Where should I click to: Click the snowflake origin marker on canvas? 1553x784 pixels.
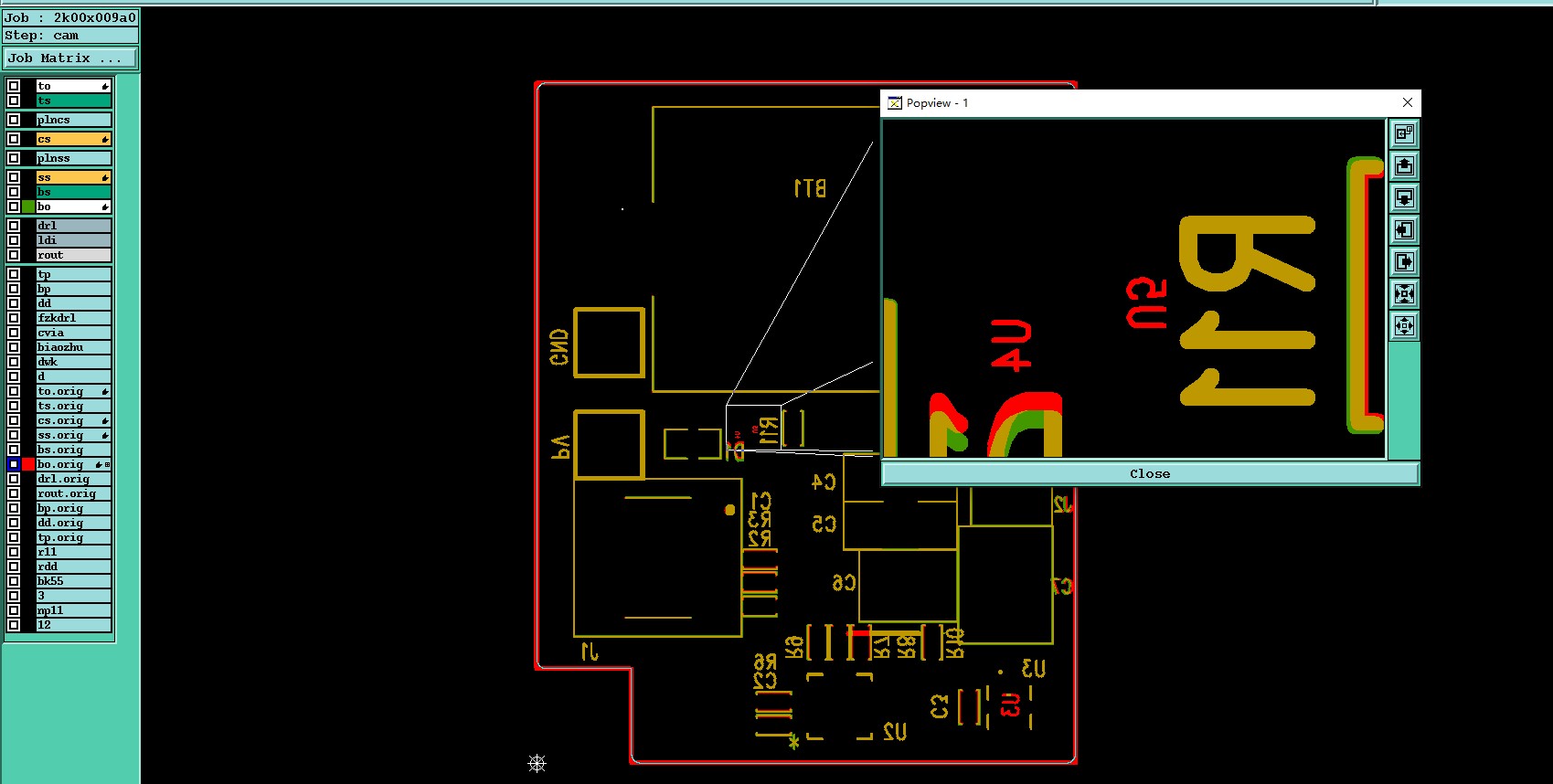point(537,763)
